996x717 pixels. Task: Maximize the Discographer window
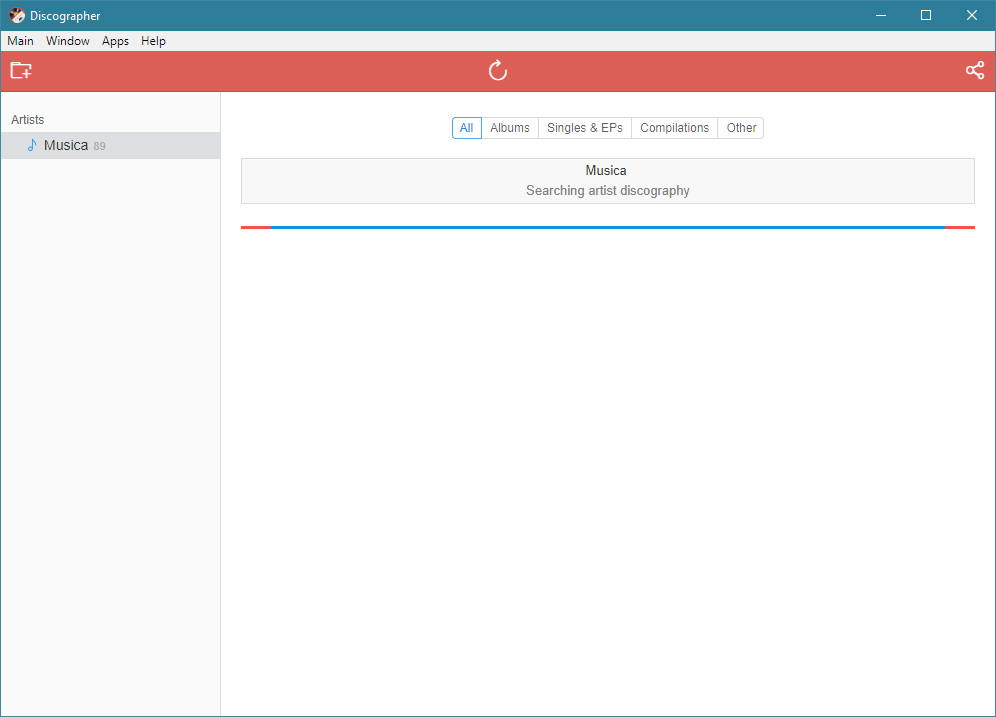pos(926,15)
